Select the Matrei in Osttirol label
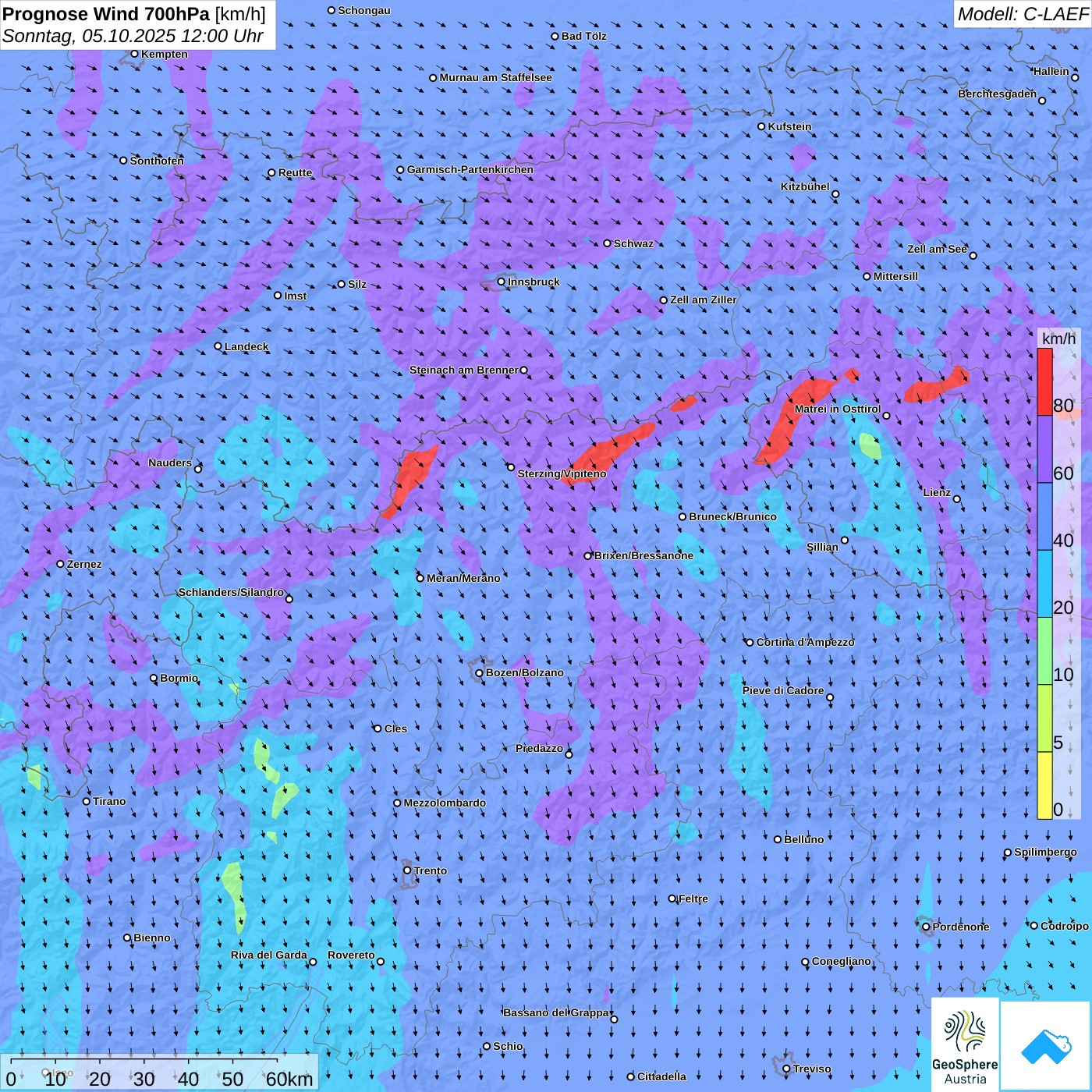This screenshot has width=1092, height=1092. click(838, 409)
